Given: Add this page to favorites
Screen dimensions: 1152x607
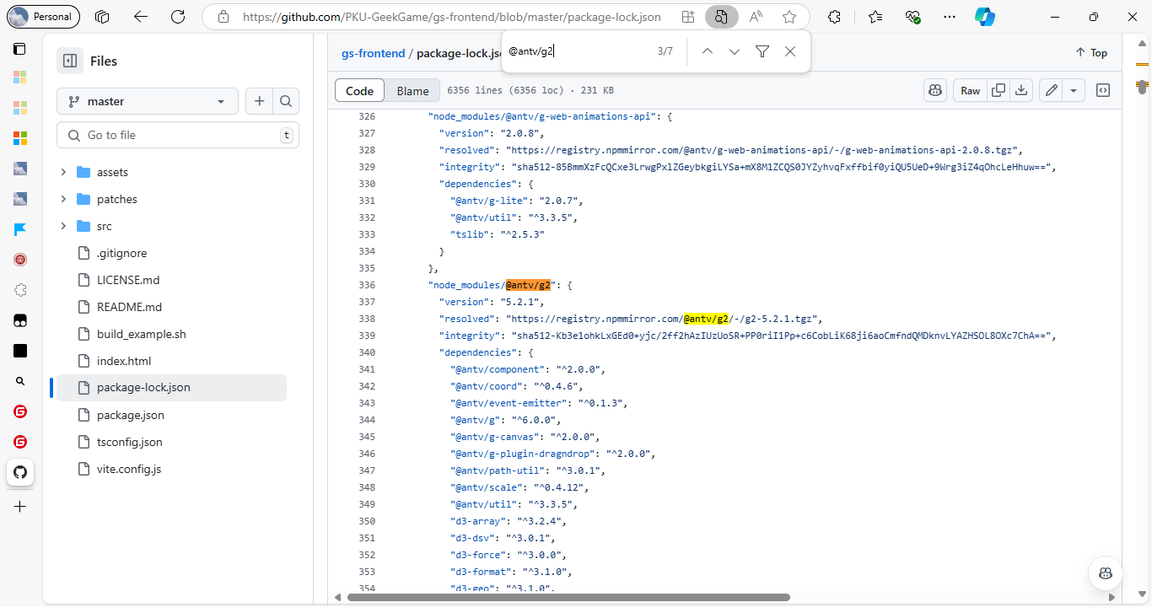Looking at the screenshot, I should (789, 16).
